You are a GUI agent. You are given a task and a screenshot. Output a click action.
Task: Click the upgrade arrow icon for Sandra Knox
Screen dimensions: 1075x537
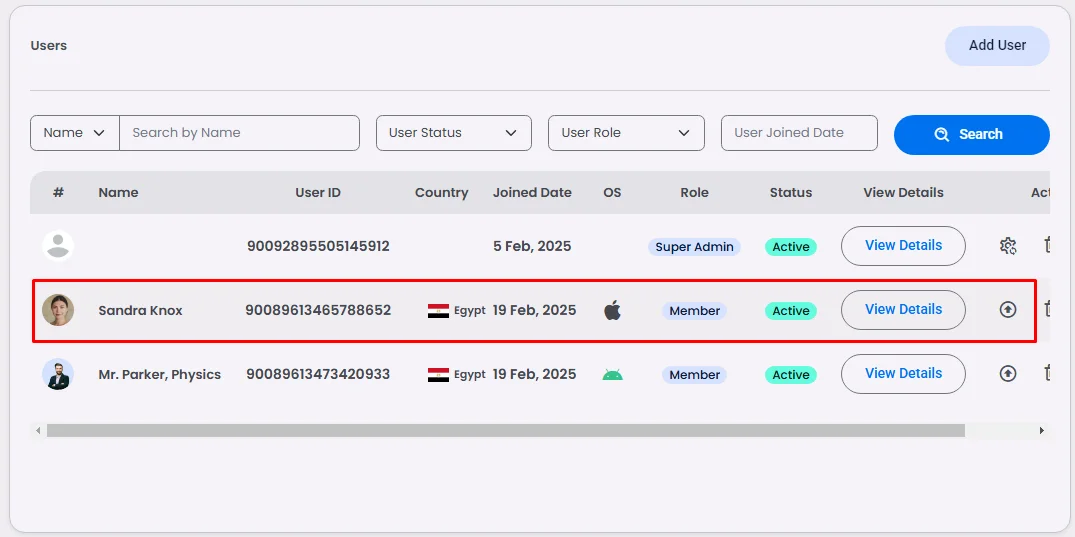tap(1008, 310)
